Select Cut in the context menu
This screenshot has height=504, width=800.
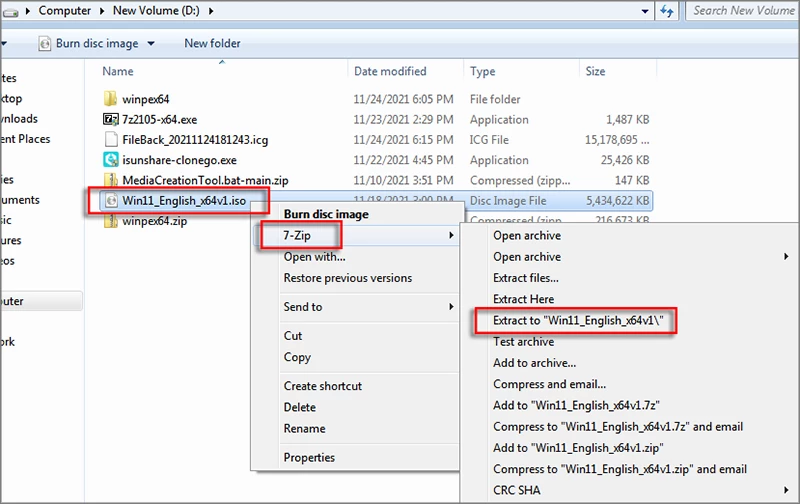(293, 336)
